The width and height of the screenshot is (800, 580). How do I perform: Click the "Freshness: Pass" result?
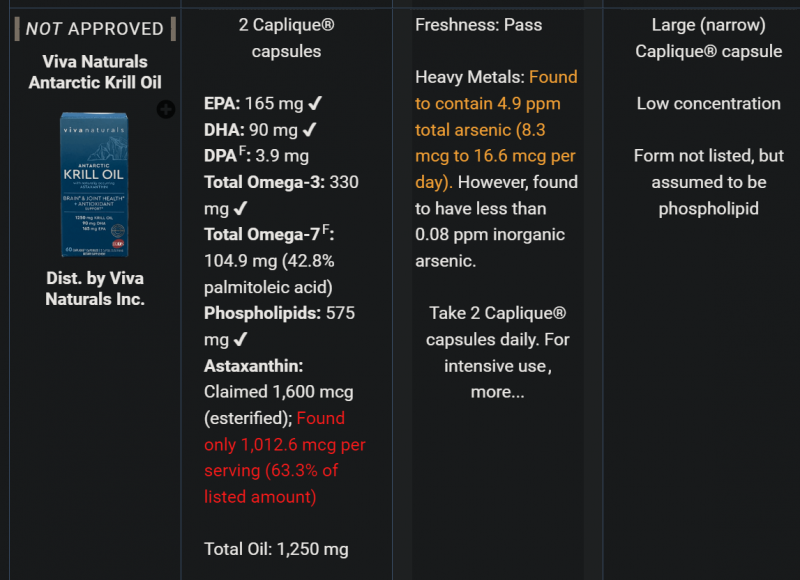pos(479,25)
